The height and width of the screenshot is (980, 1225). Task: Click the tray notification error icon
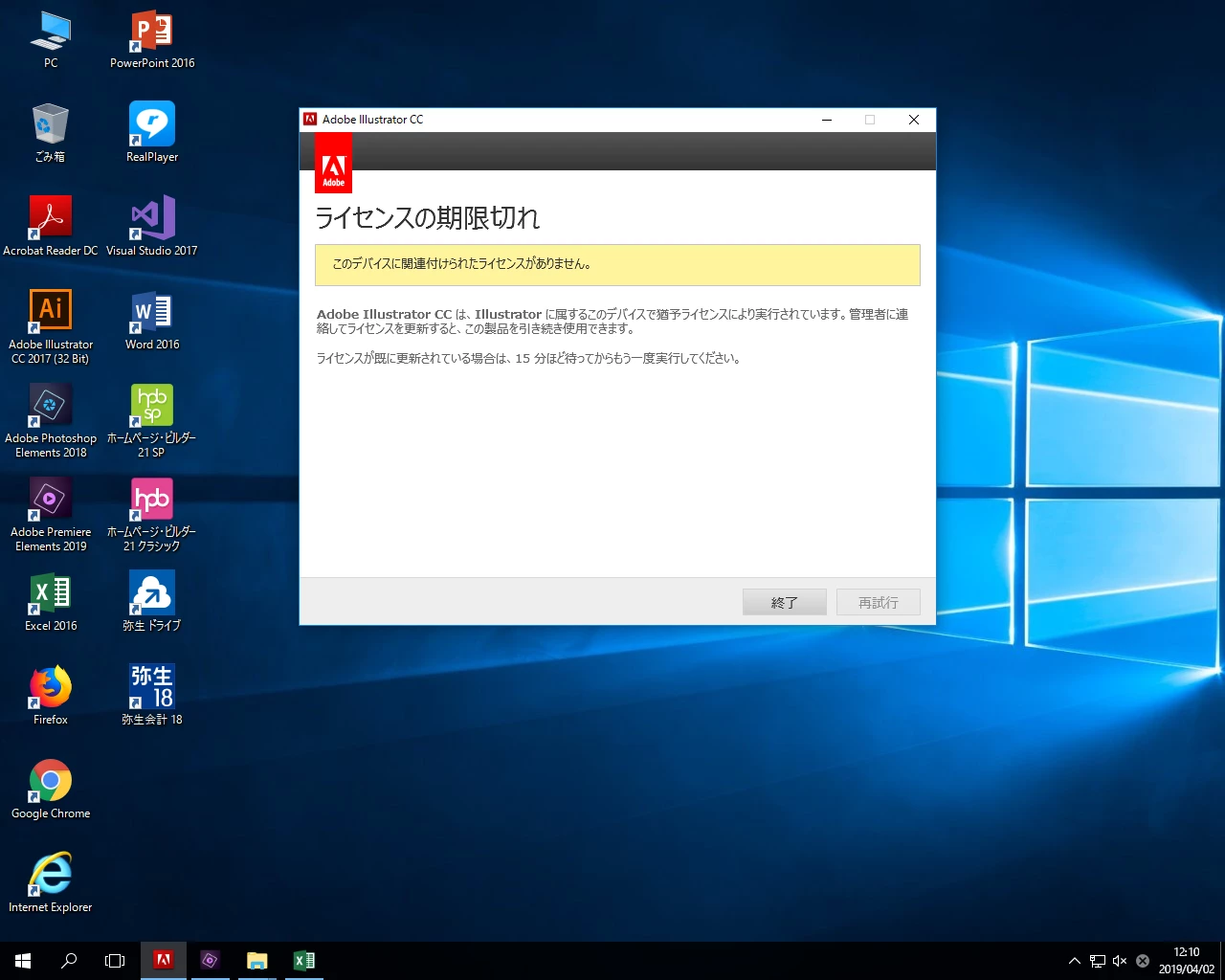1142,961
